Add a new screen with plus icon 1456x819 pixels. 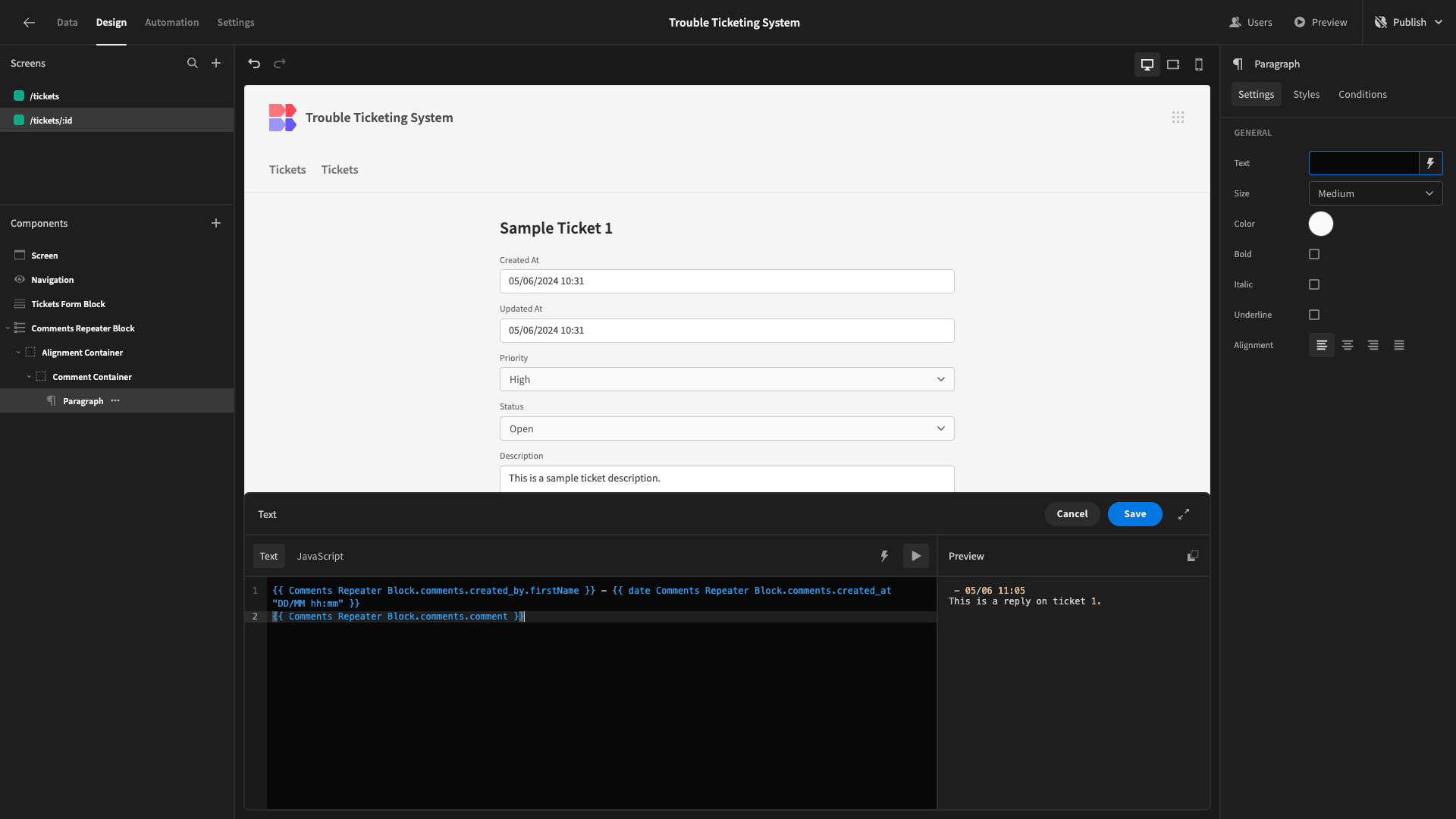pos(216,64)
